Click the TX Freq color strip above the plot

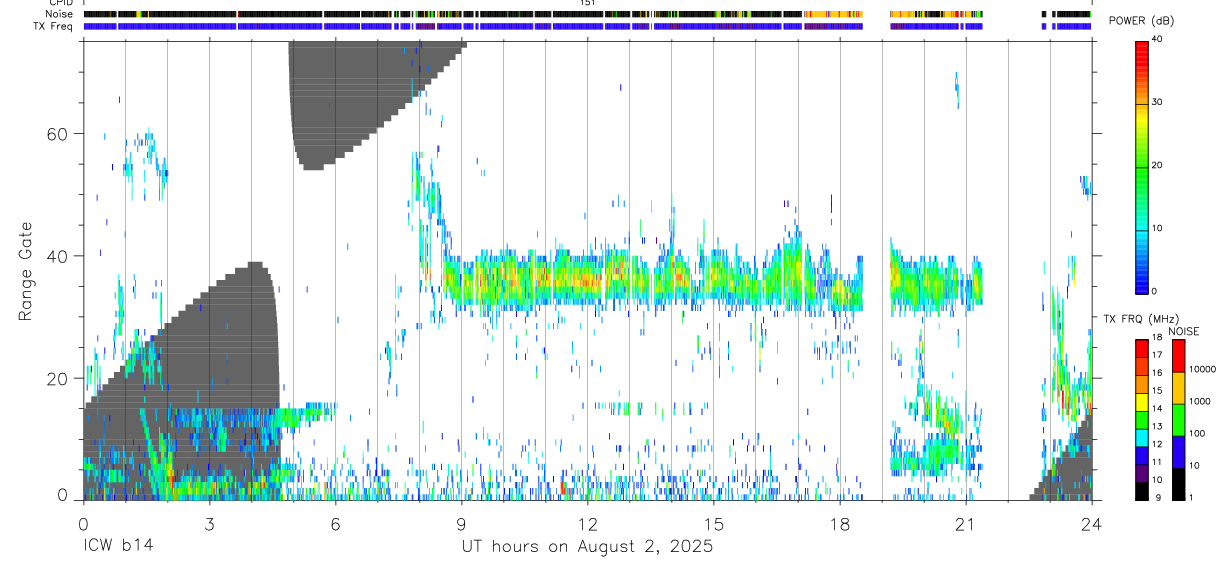tap(587, 26)
